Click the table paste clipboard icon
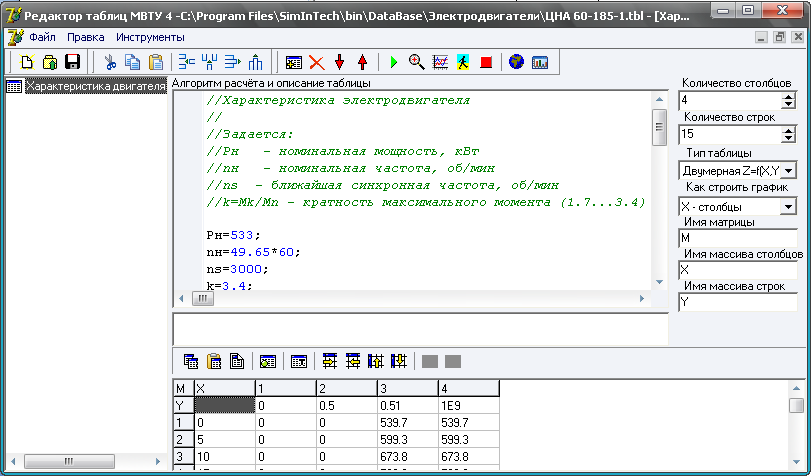 click(212, 362)
